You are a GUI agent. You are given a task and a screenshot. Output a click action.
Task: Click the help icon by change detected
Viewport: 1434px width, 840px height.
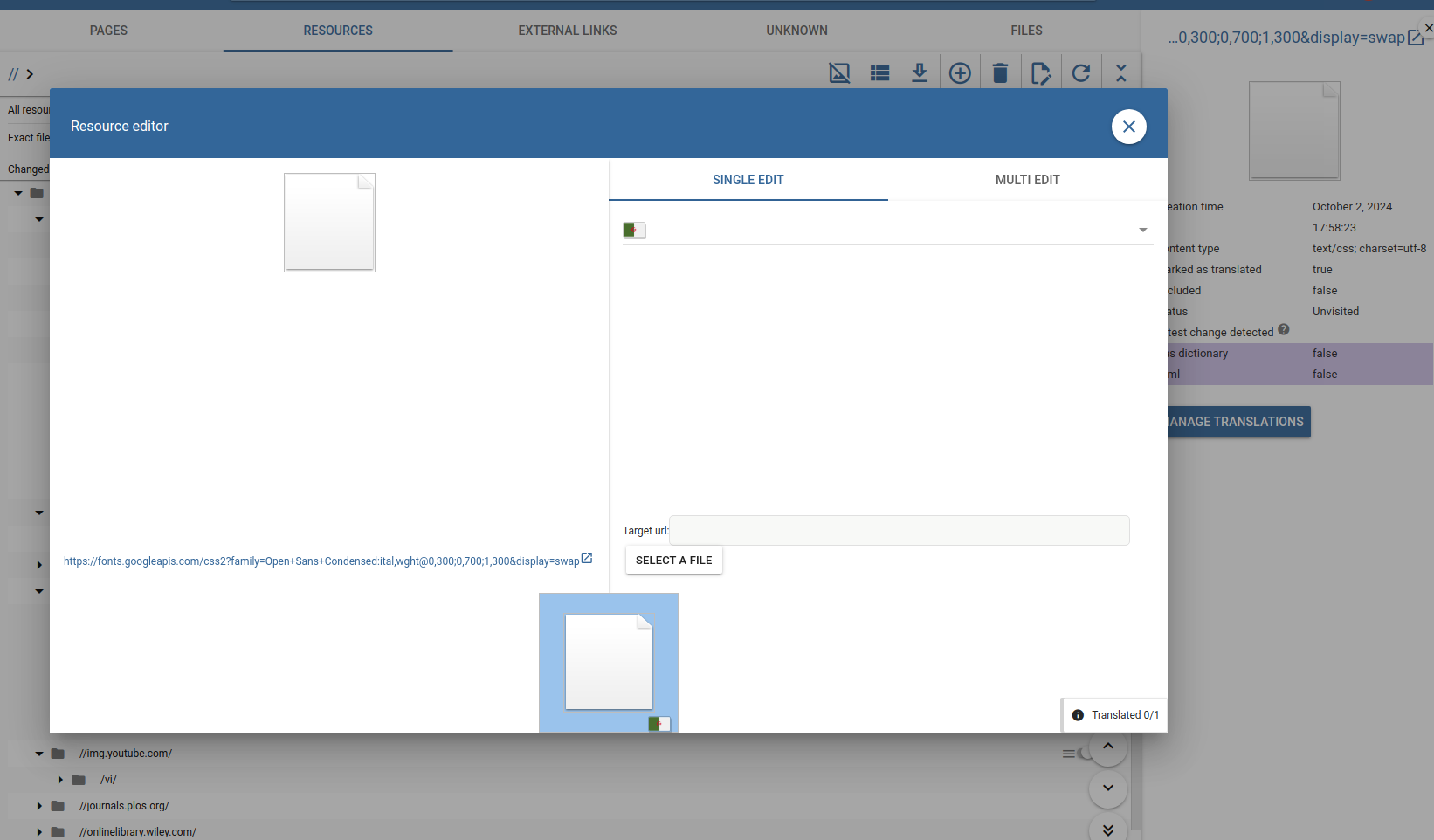click(1284, 329)
